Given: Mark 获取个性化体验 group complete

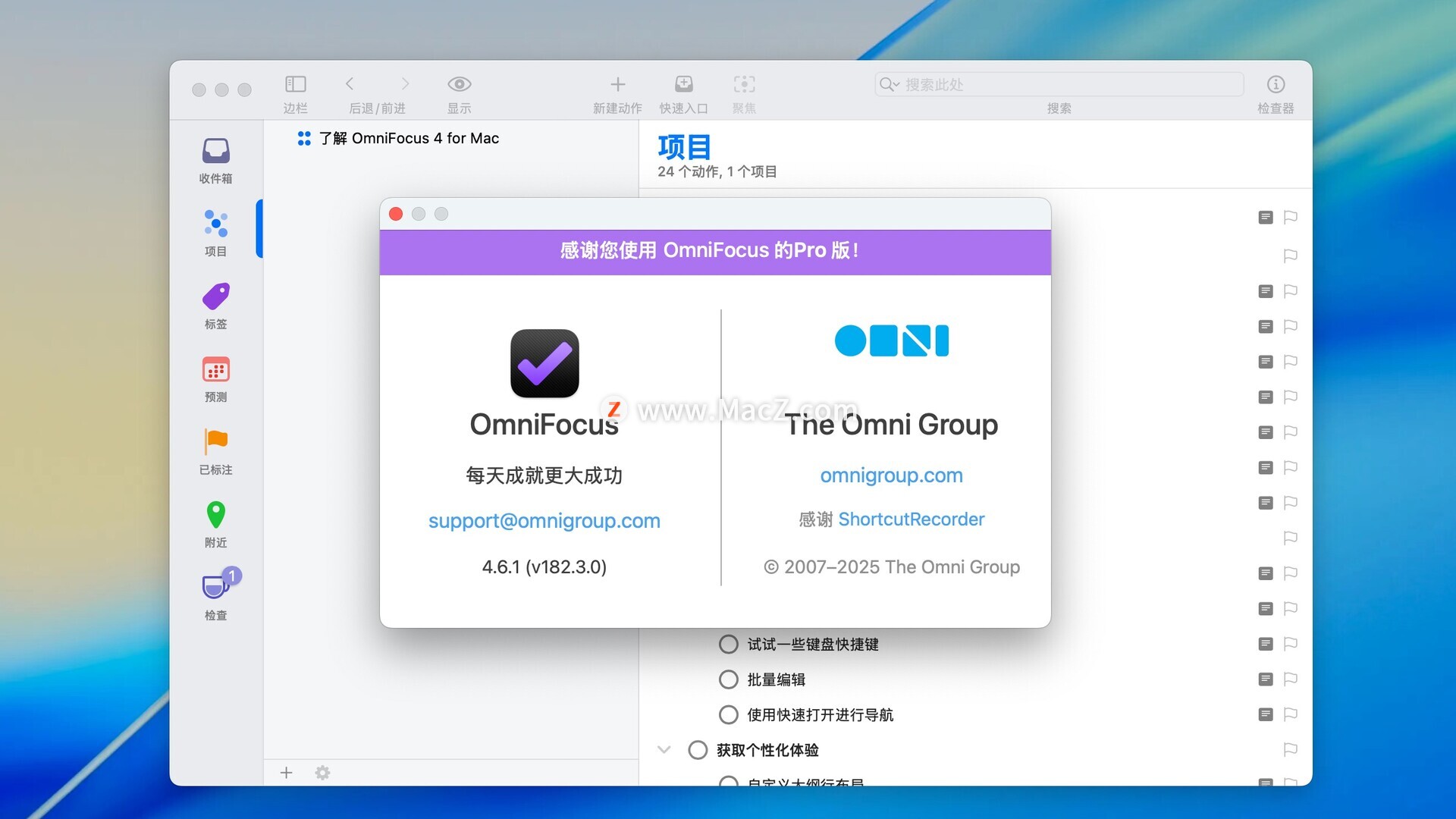Looking at the screenshot, I should 698,750.
